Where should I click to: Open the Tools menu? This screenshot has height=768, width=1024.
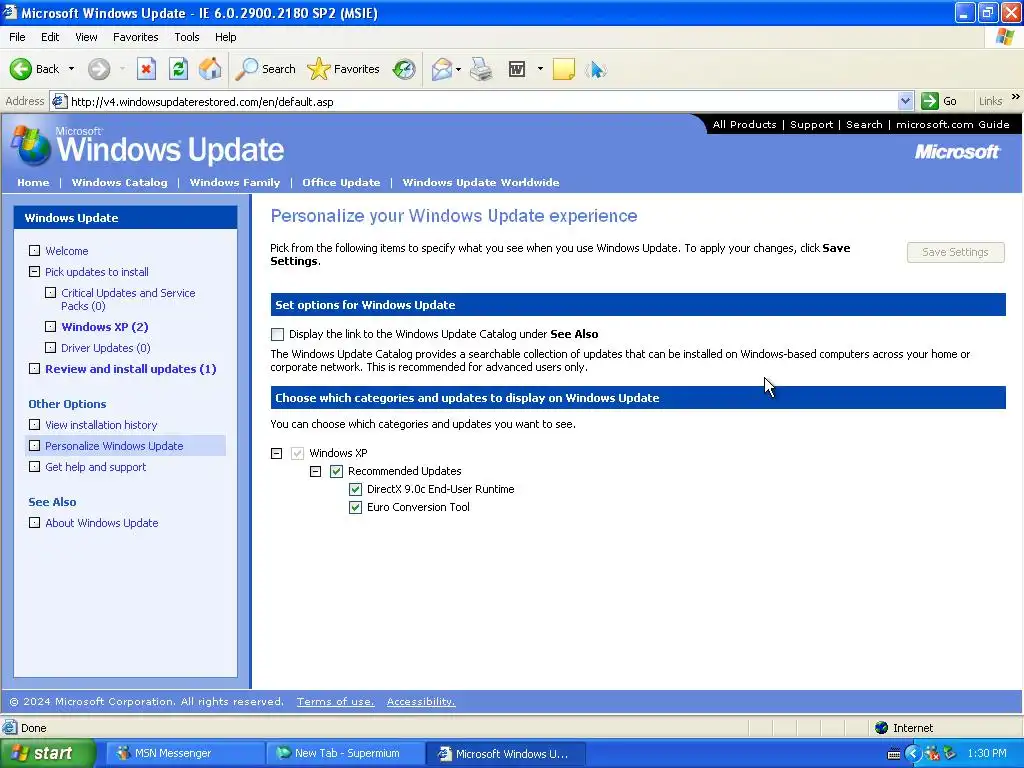click(187, 37)
